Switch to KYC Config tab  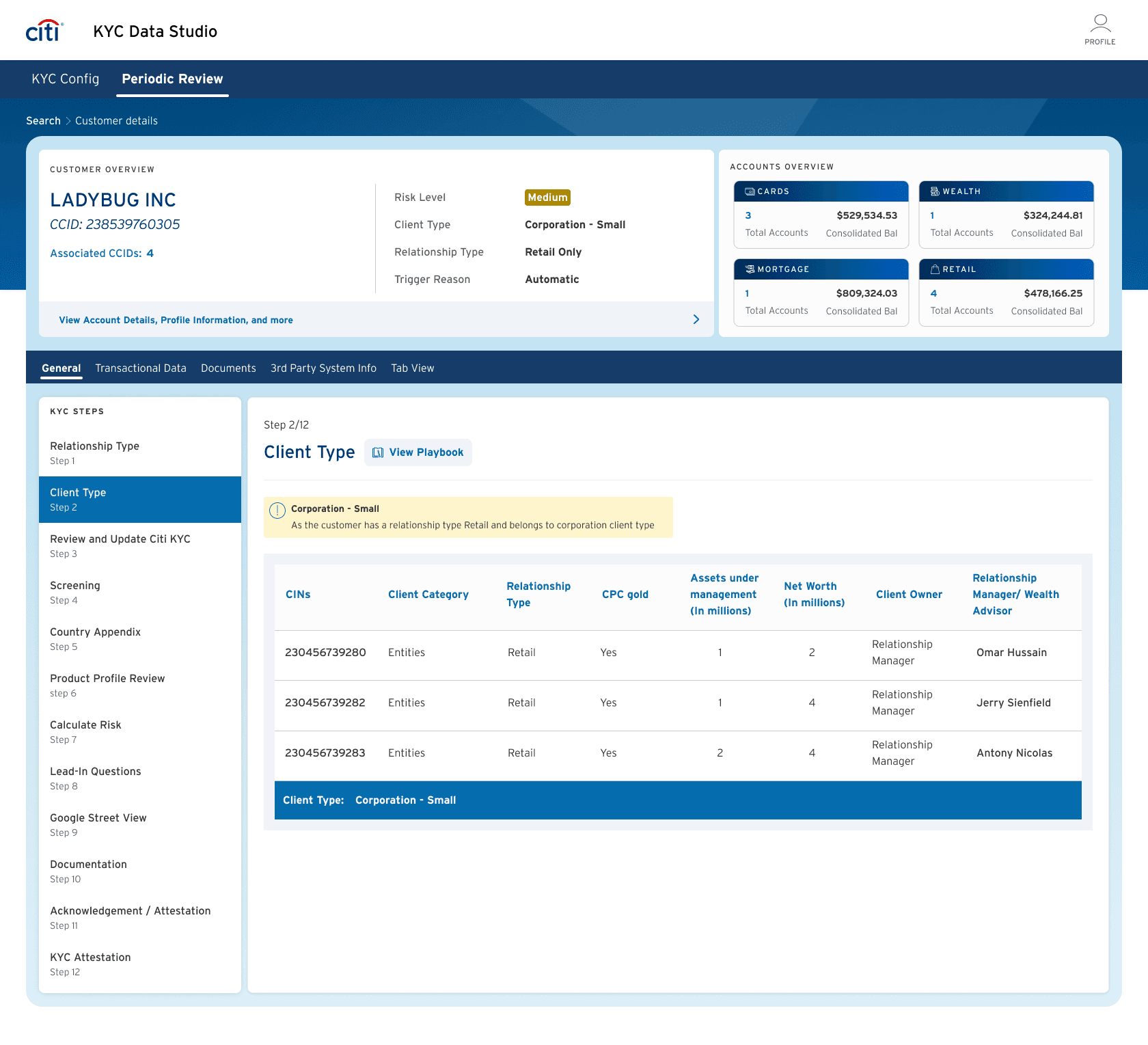pos(66,79)
